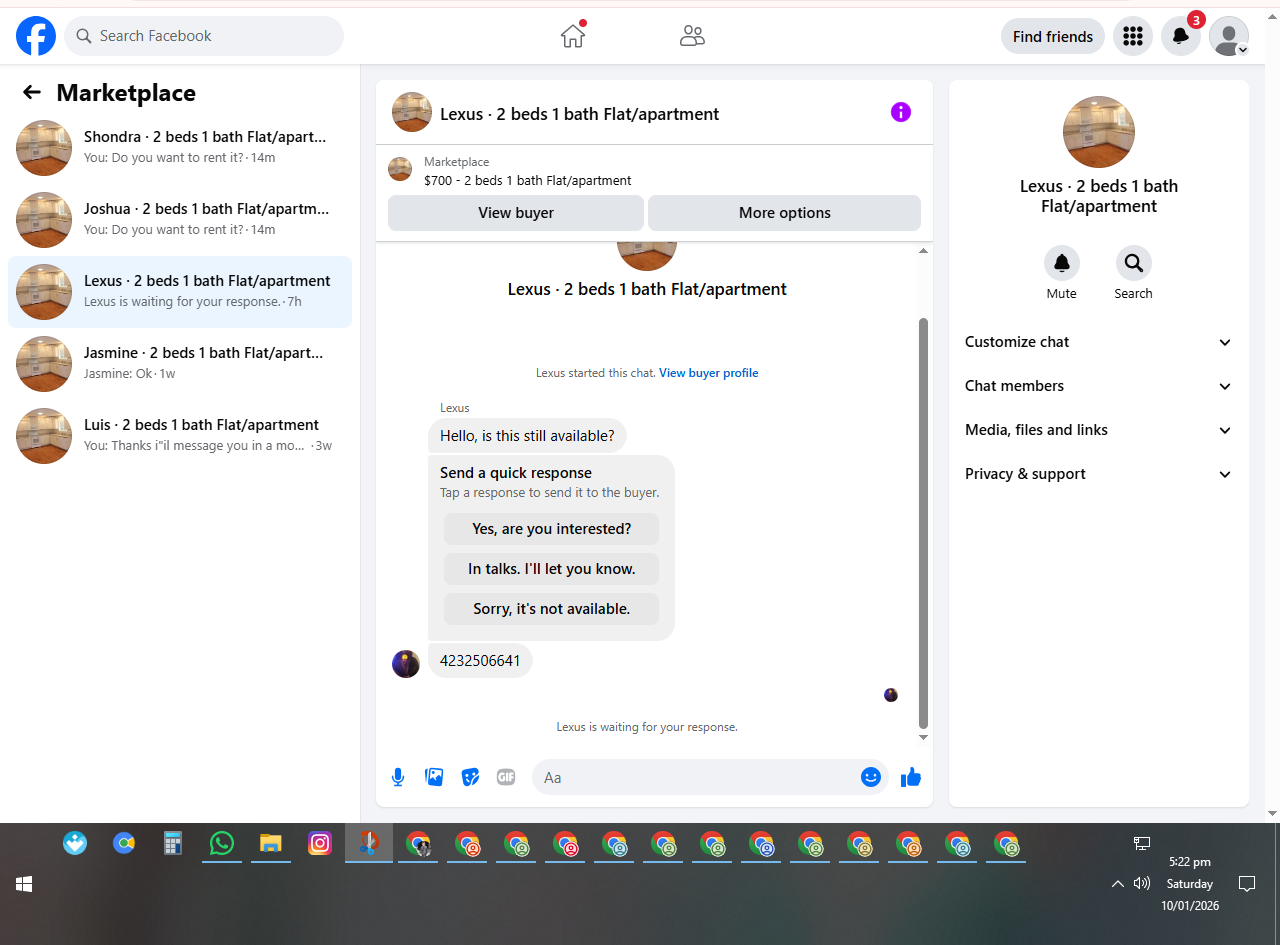The image size is (1280, 945).
Task: Open the volume control in system tray
Action: coord(1142,884)
